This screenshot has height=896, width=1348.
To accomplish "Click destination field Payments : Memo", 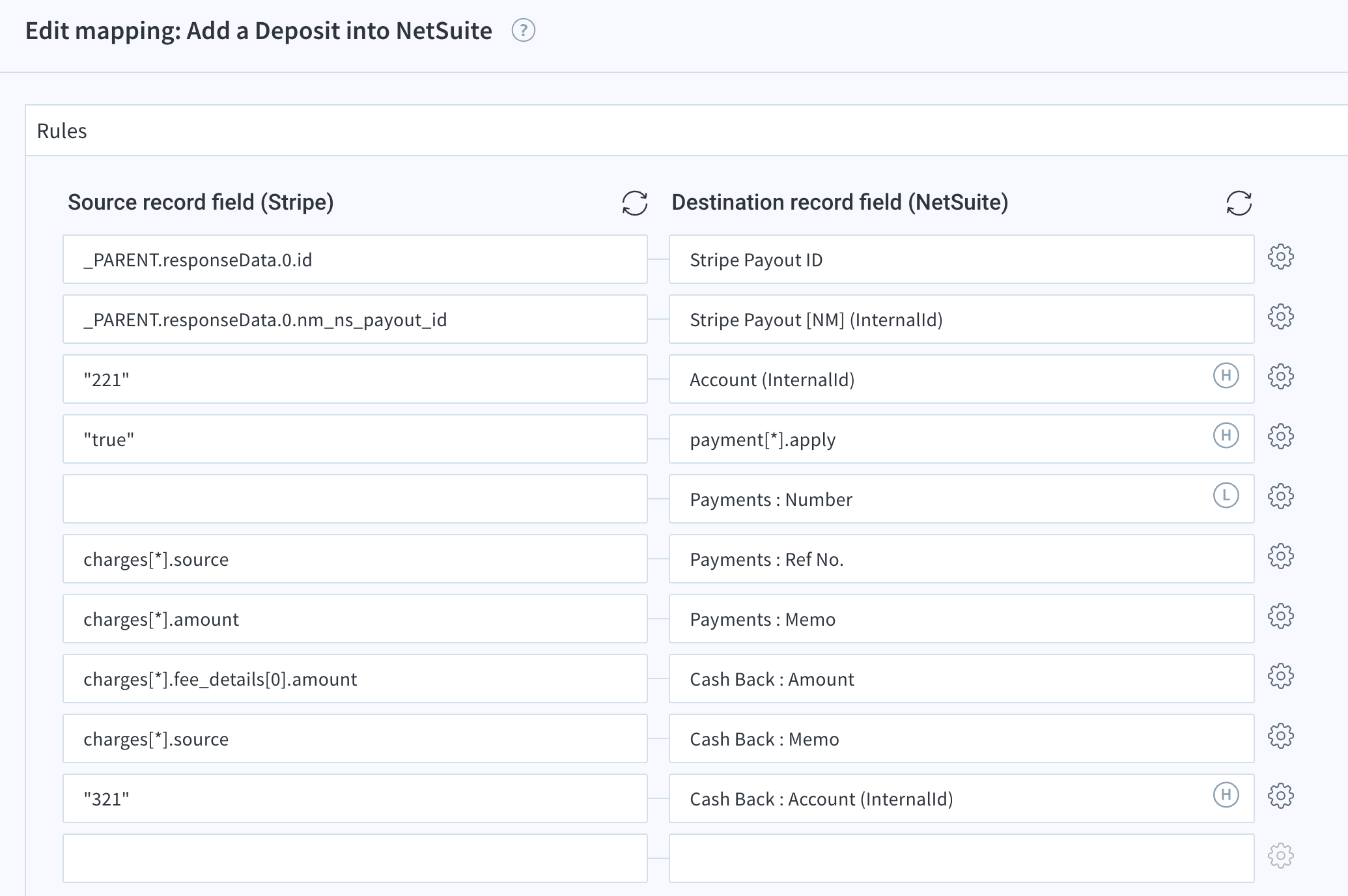I will point(961,619).
